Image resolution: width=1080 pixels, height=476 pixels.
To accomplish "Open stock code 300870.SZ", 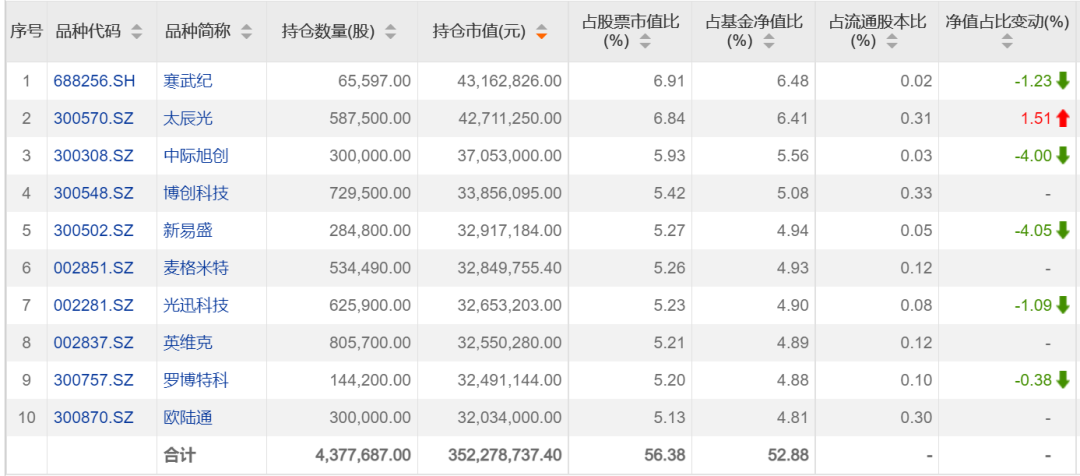I will click(x=93, y=417).
